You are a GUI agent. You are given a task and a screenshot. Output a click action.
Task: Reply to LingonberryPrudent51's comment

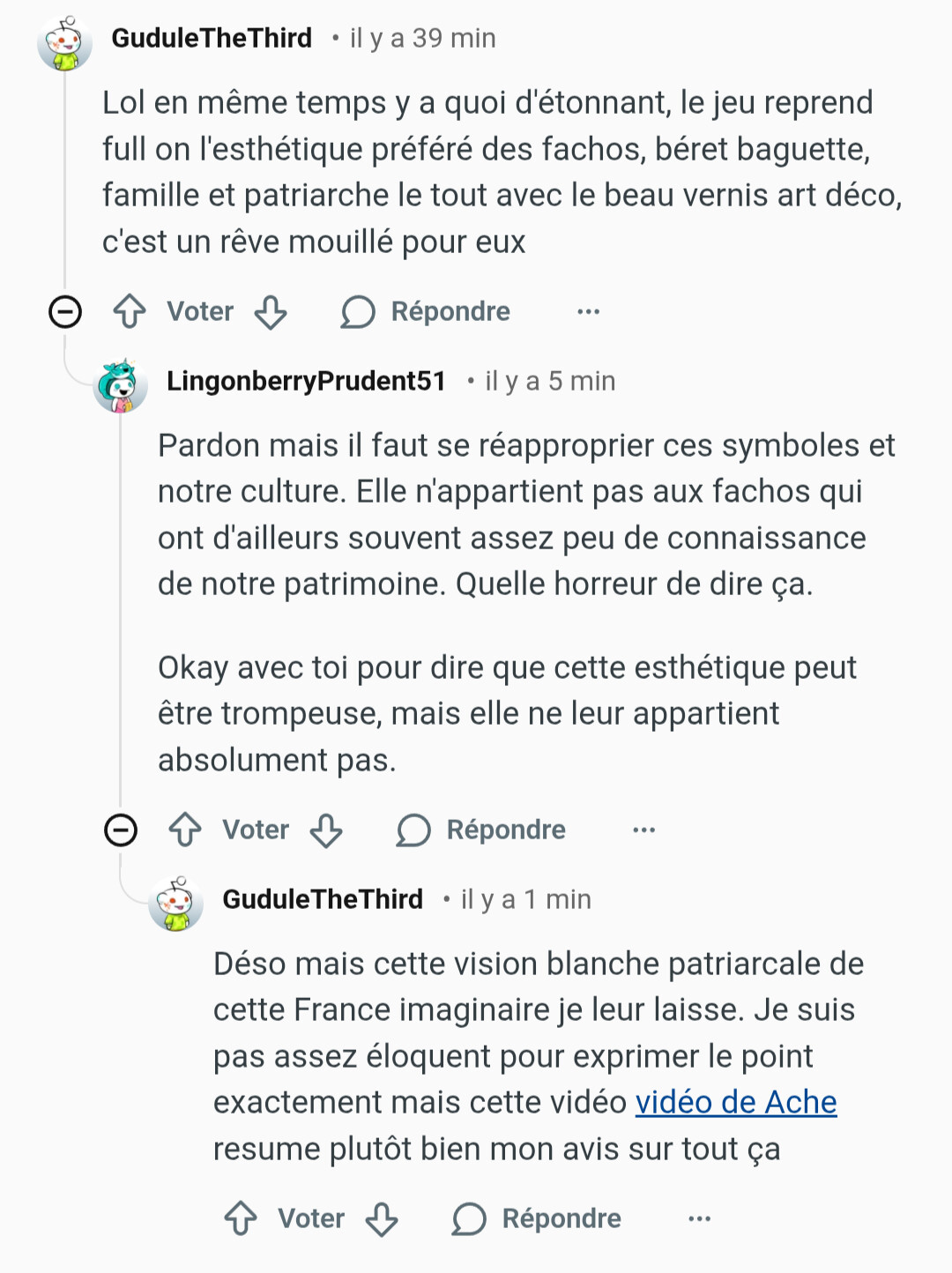click(x=481, y=830)
